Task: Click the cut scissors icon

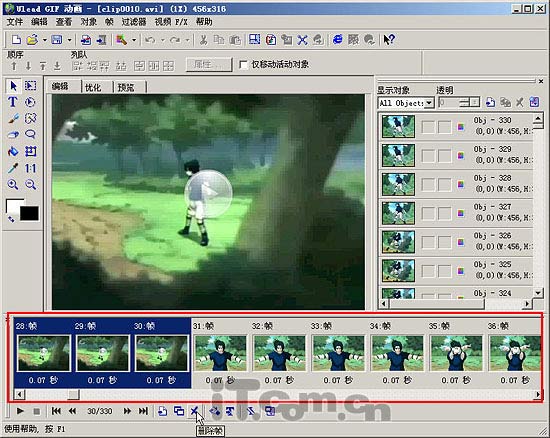Action: point(203,40)
